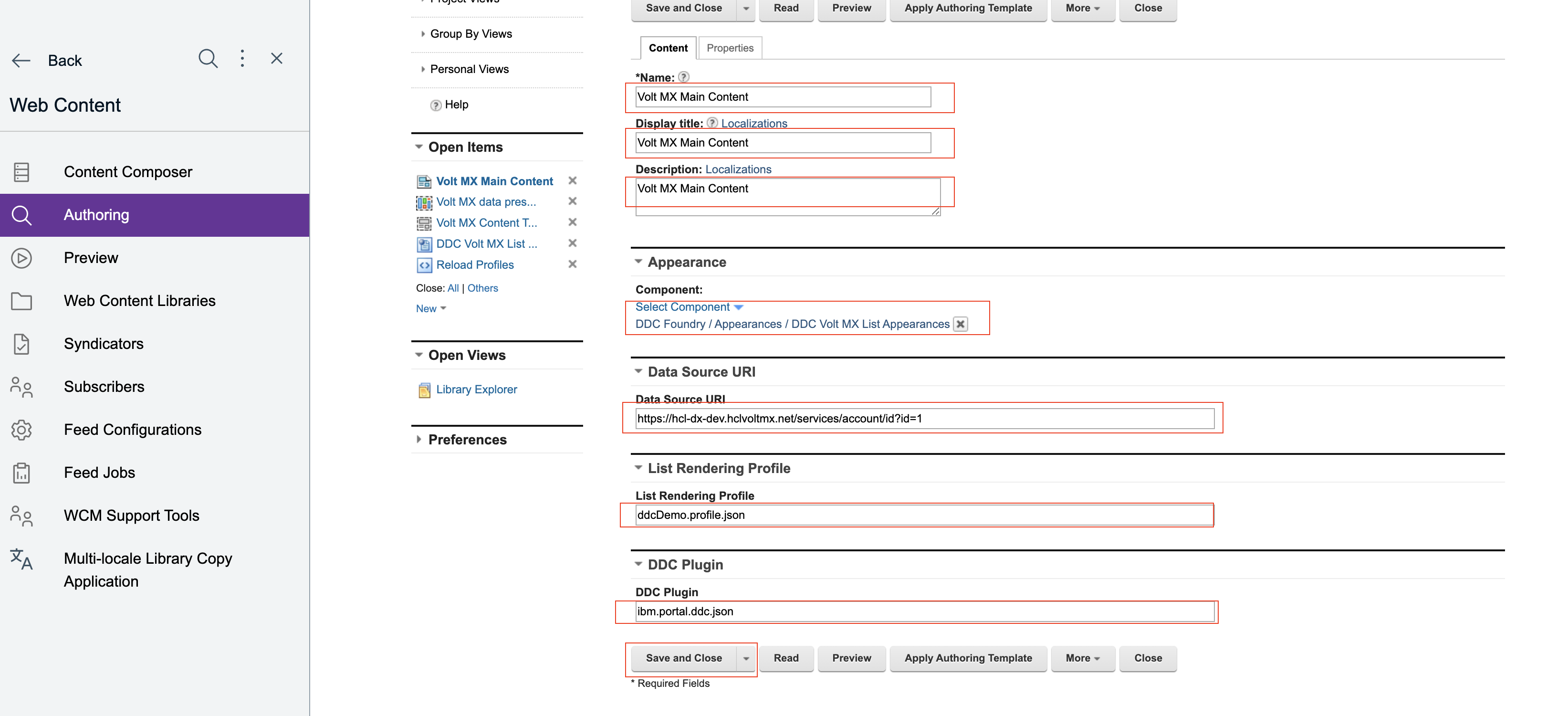Viewport: 1568px width, 716px height.
Task: Open Library Explorer view
Action: 476,390
